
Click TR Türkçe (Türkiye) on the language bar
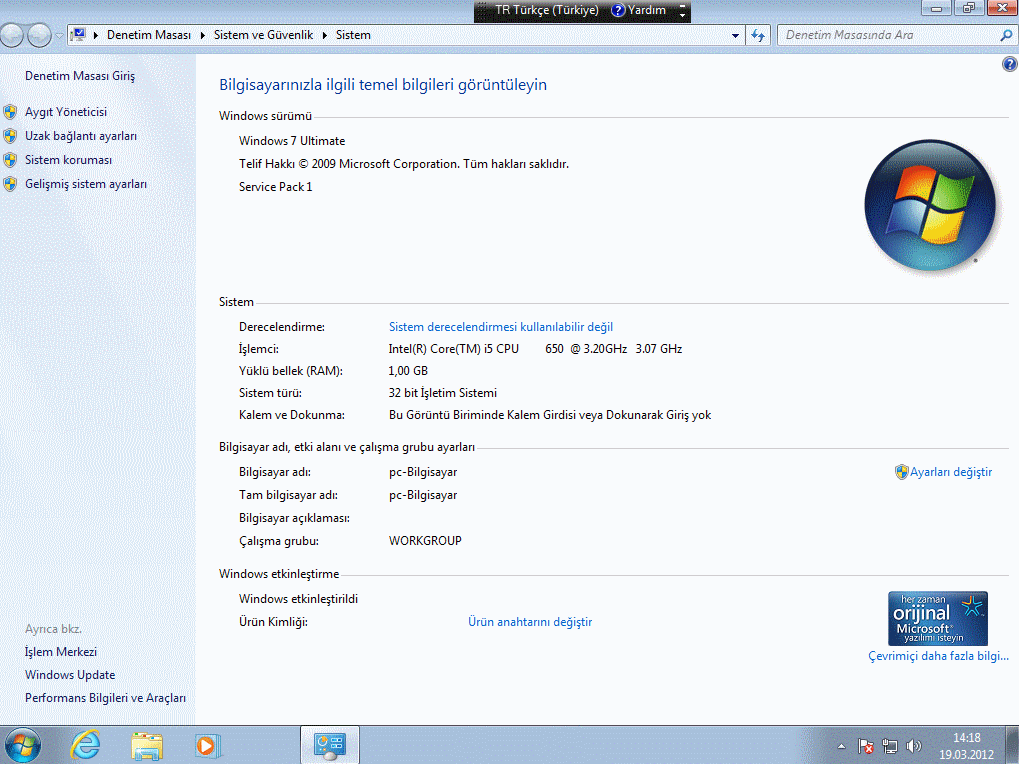[x=547, y=10]
